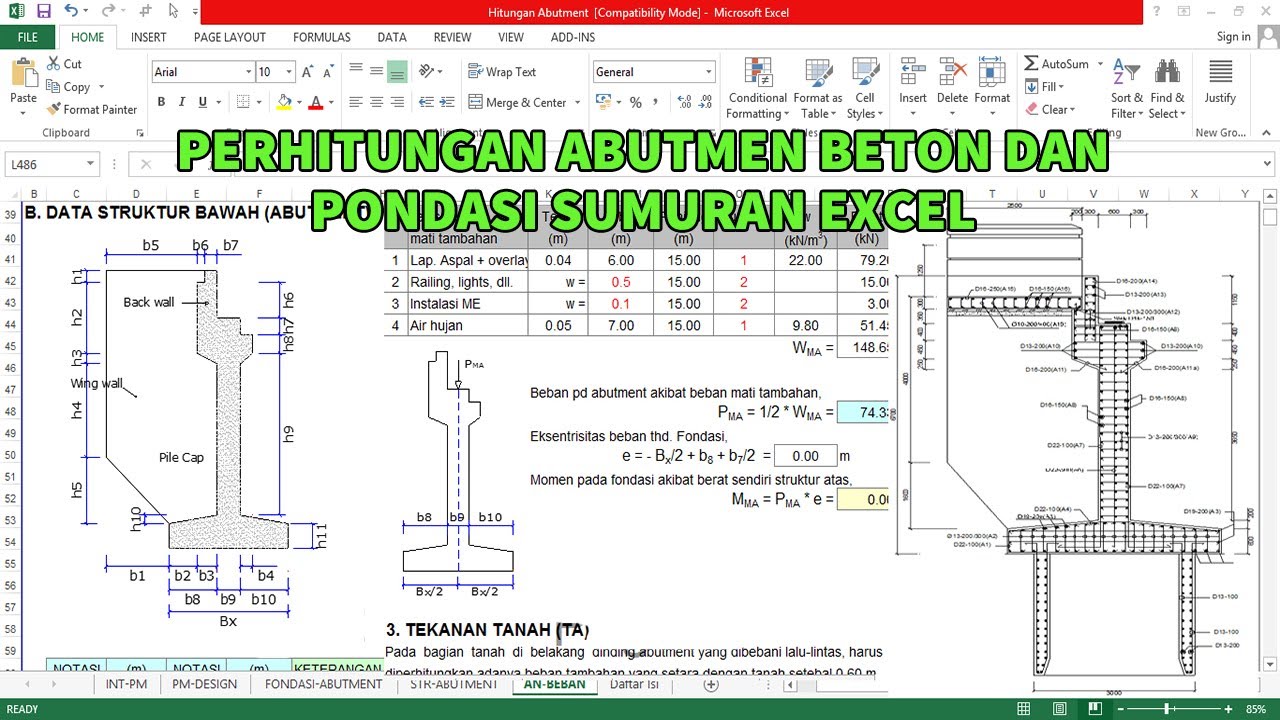Screen dimensions: 1280x720
Task: Open the PM-DESIGN sheet tab
Action: 205,684
